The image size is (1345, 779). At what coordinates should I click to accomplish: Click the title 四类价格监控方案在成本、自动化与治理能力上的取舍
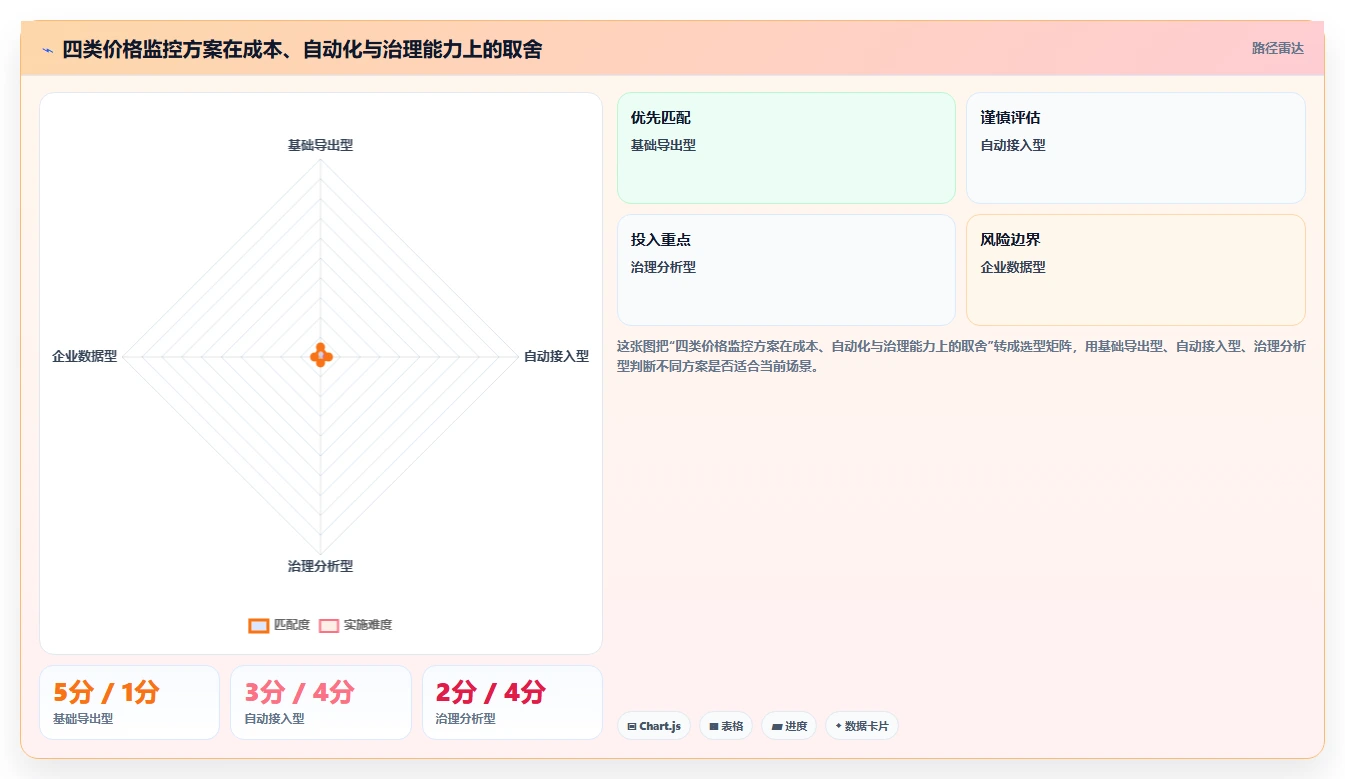(302, 49)
